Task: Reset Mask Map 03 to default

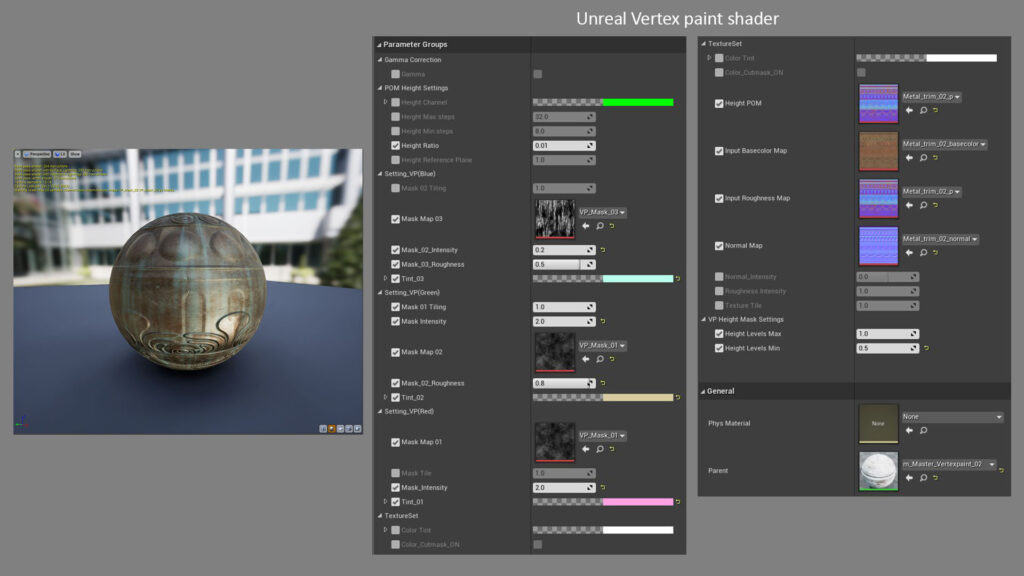Action: [612, 226]
